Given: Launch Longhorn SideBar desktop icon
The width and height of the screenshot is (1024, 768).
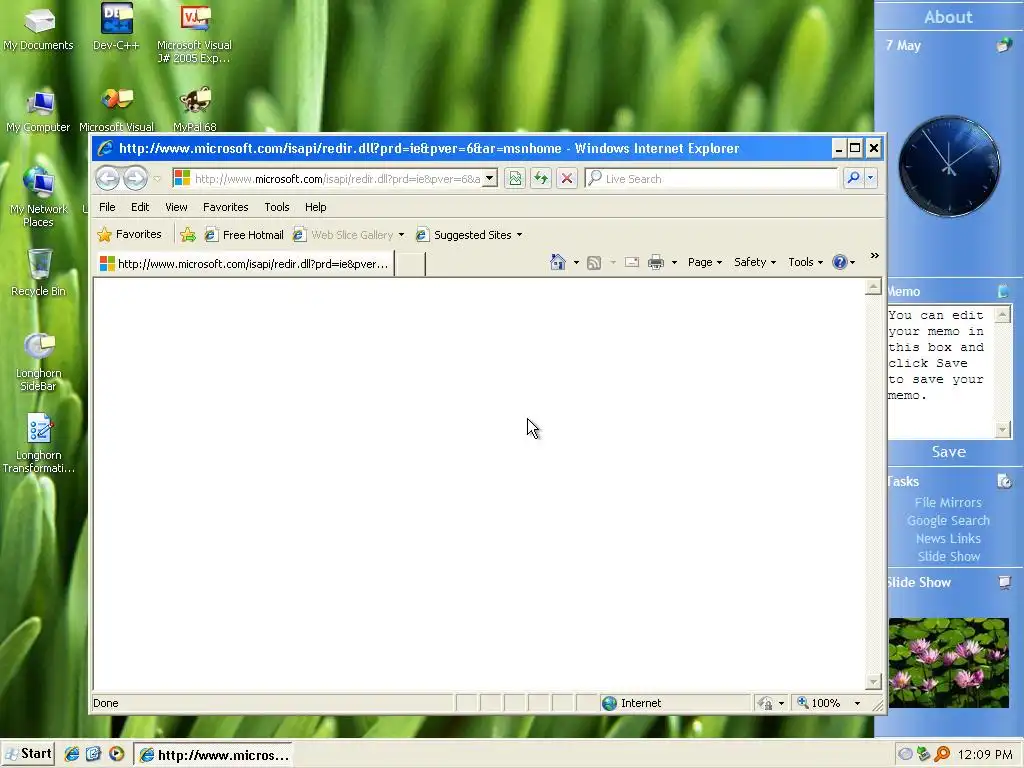Looking at the screenshot, I should coord(39,362).
